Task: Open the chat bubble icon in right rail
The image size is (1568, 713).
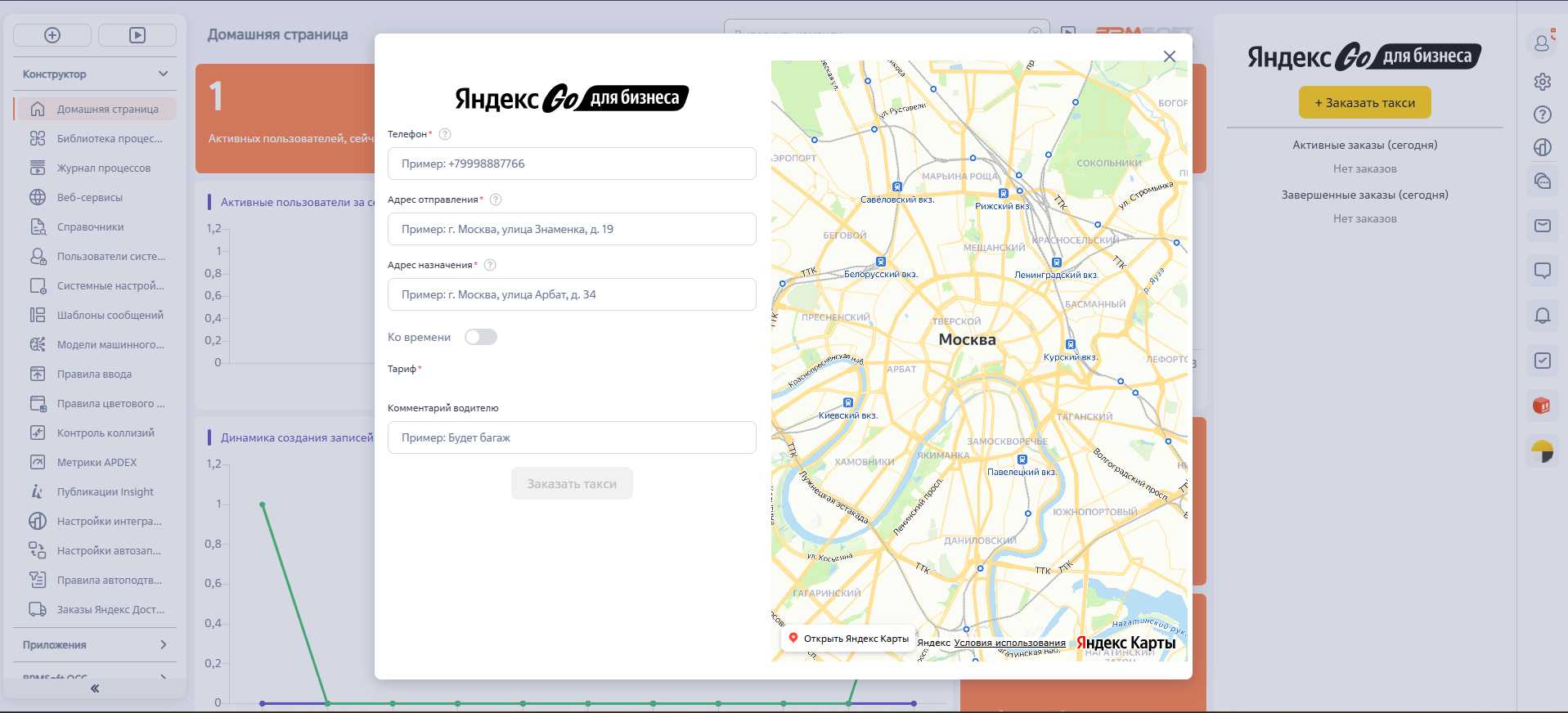Action: click(1543, 271)
